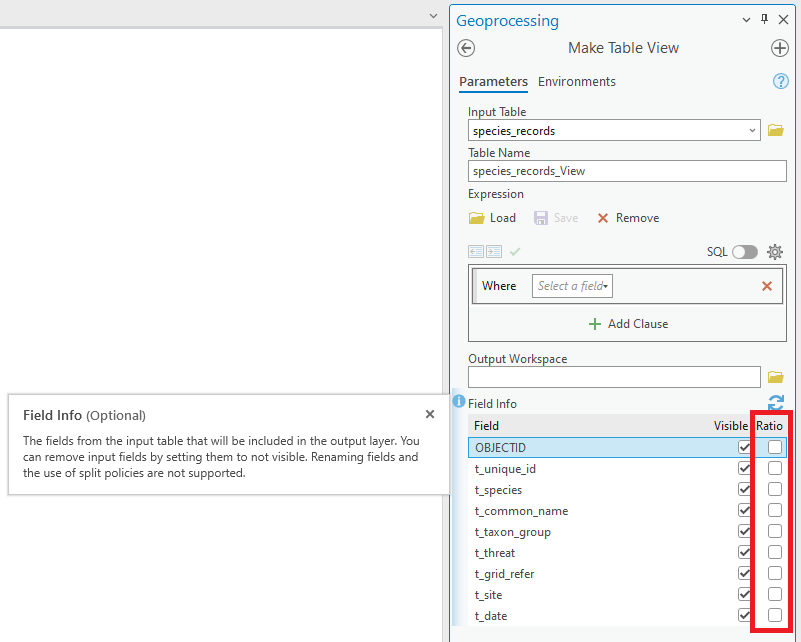
Task: Remove the Where clause with the red X
Action: pos(766,285)
